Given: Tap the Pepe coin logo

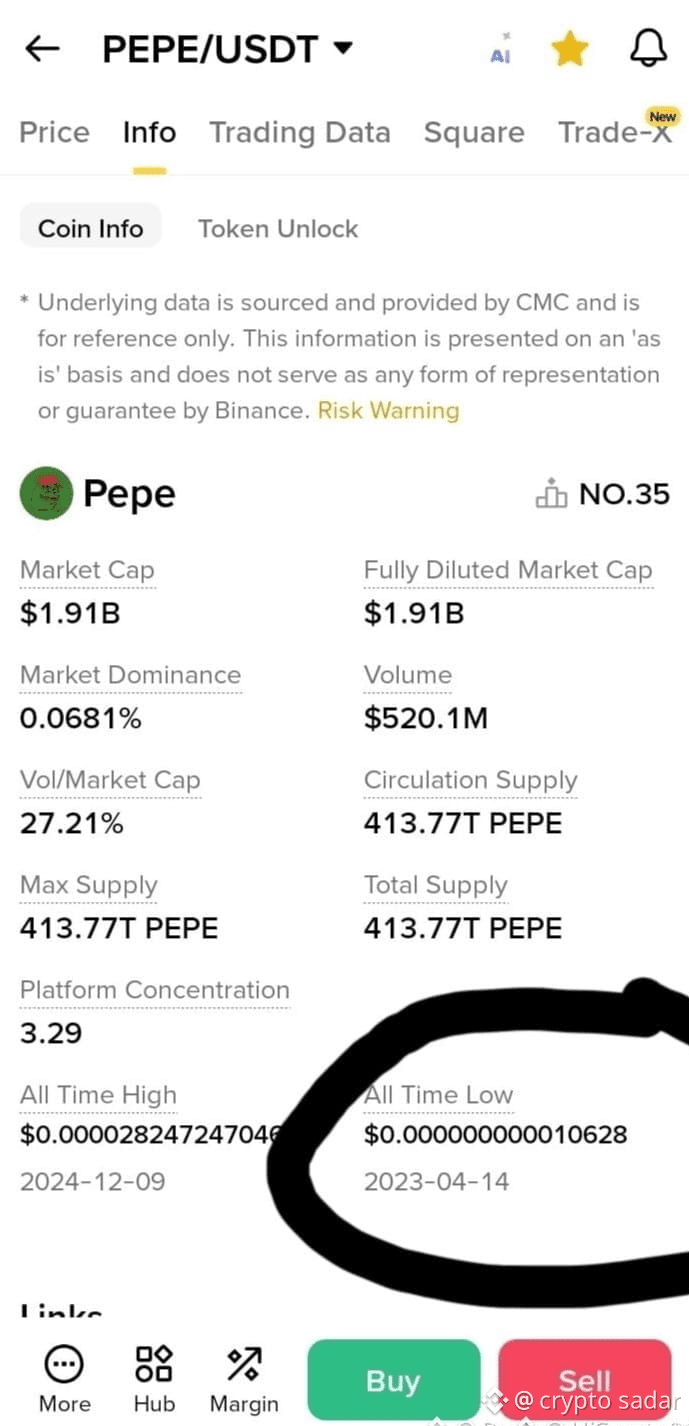Looking at the screenshot, I should [46, 493].
